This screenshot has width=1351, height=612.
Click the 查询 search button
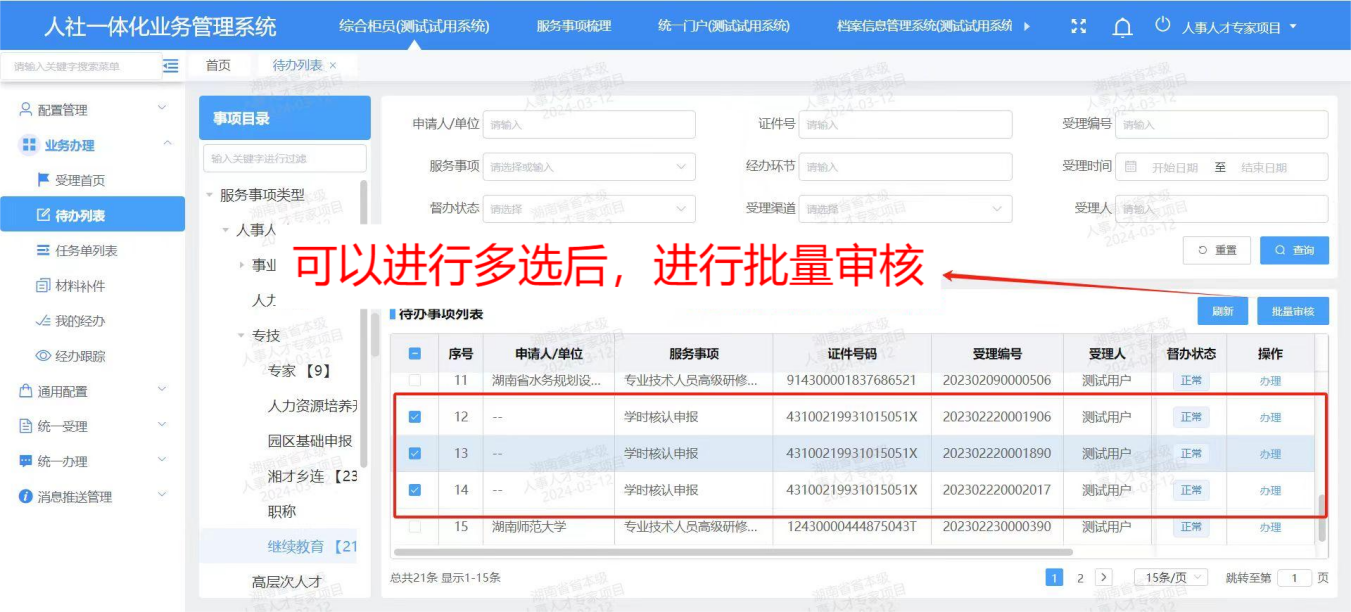tap(1294, 250)
